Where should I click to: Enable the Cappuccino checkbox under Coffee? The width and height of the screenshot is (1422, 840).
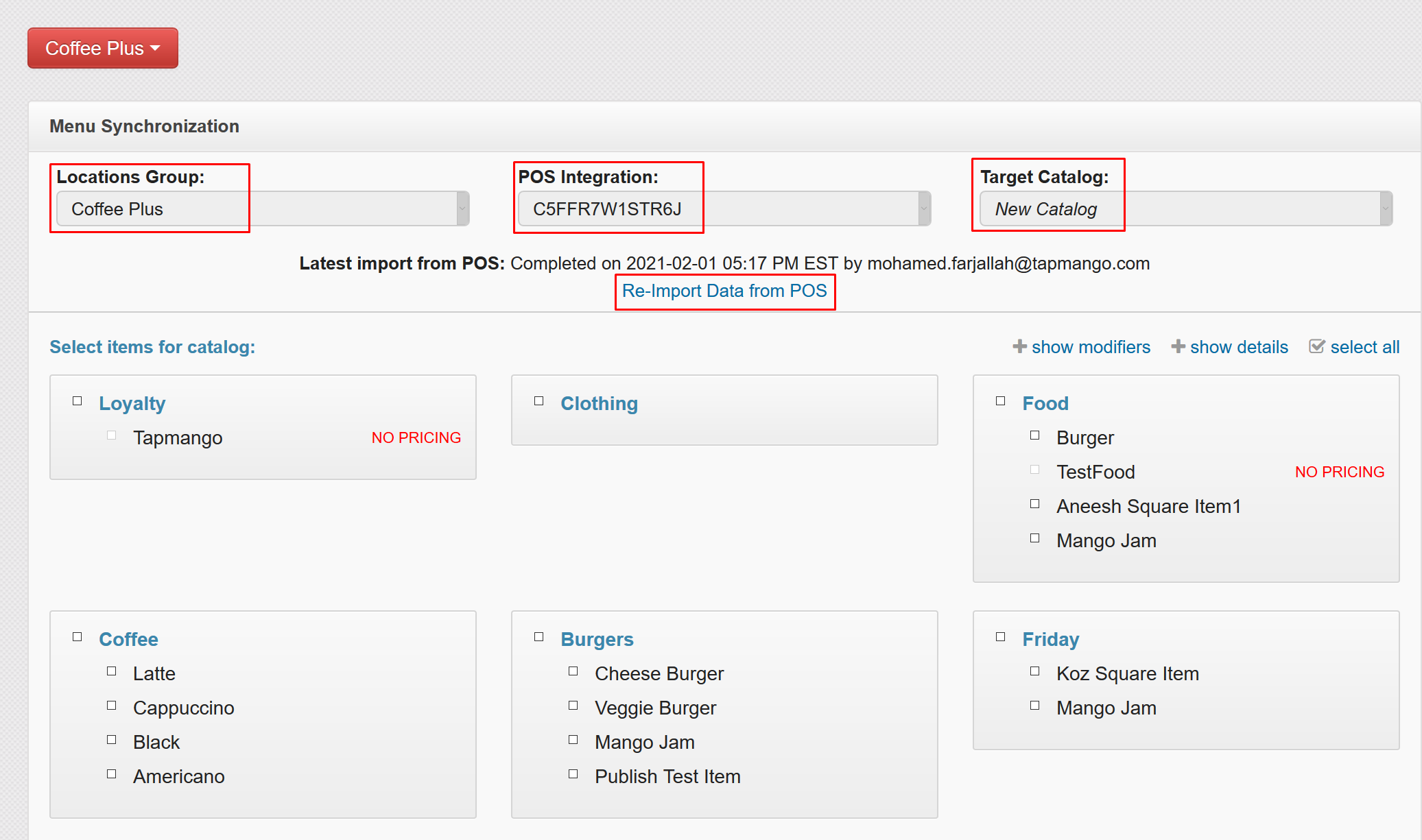[x=111, y=705]
